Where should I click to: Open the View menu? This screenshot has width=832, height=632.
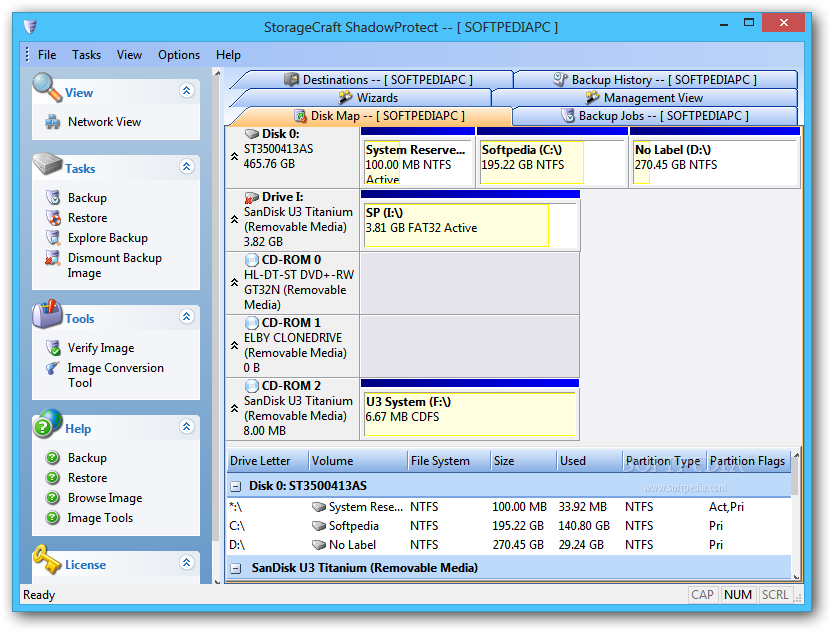(129, 55)
